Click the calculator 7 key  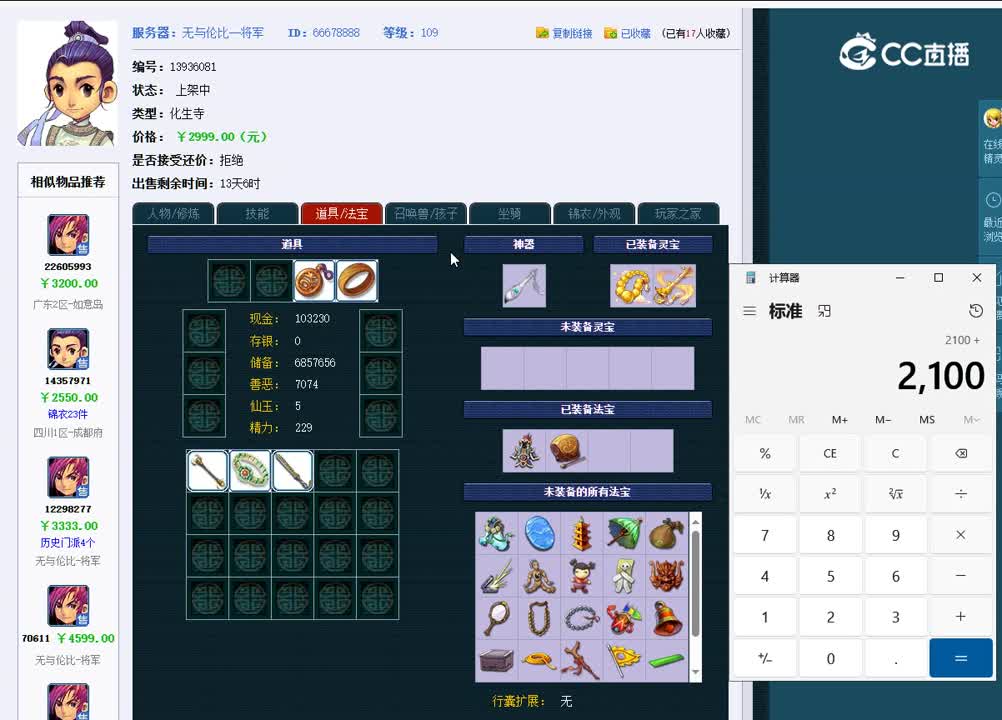765,535
